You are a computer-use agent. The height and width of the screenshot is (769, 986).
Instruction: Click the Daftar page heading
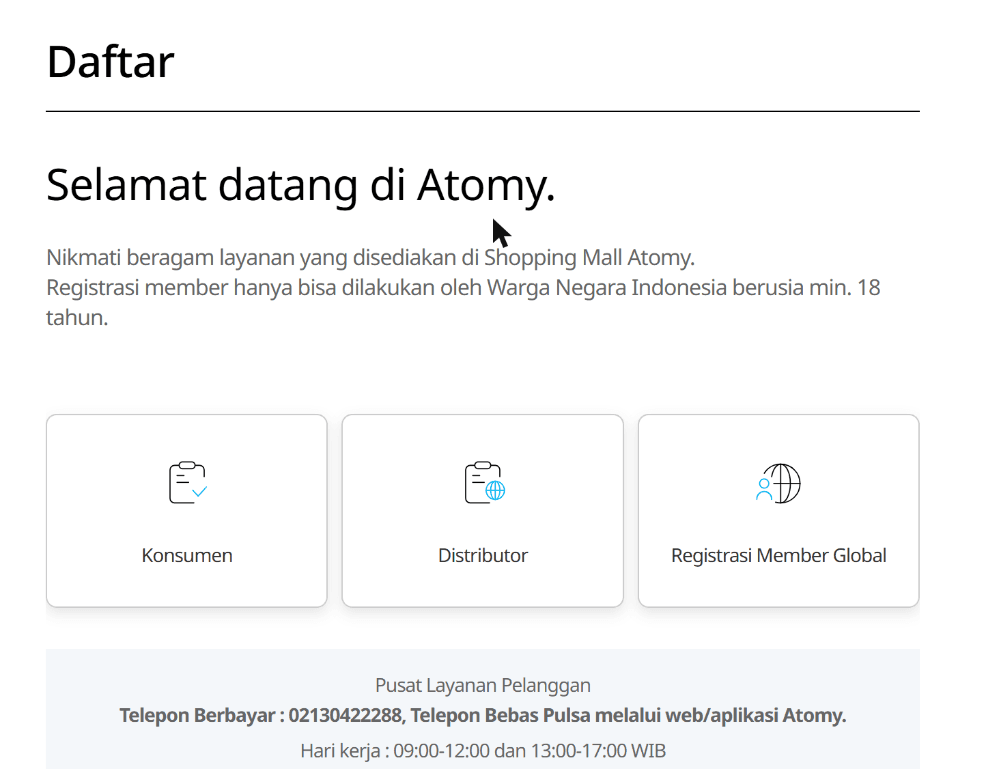point(110,62)
